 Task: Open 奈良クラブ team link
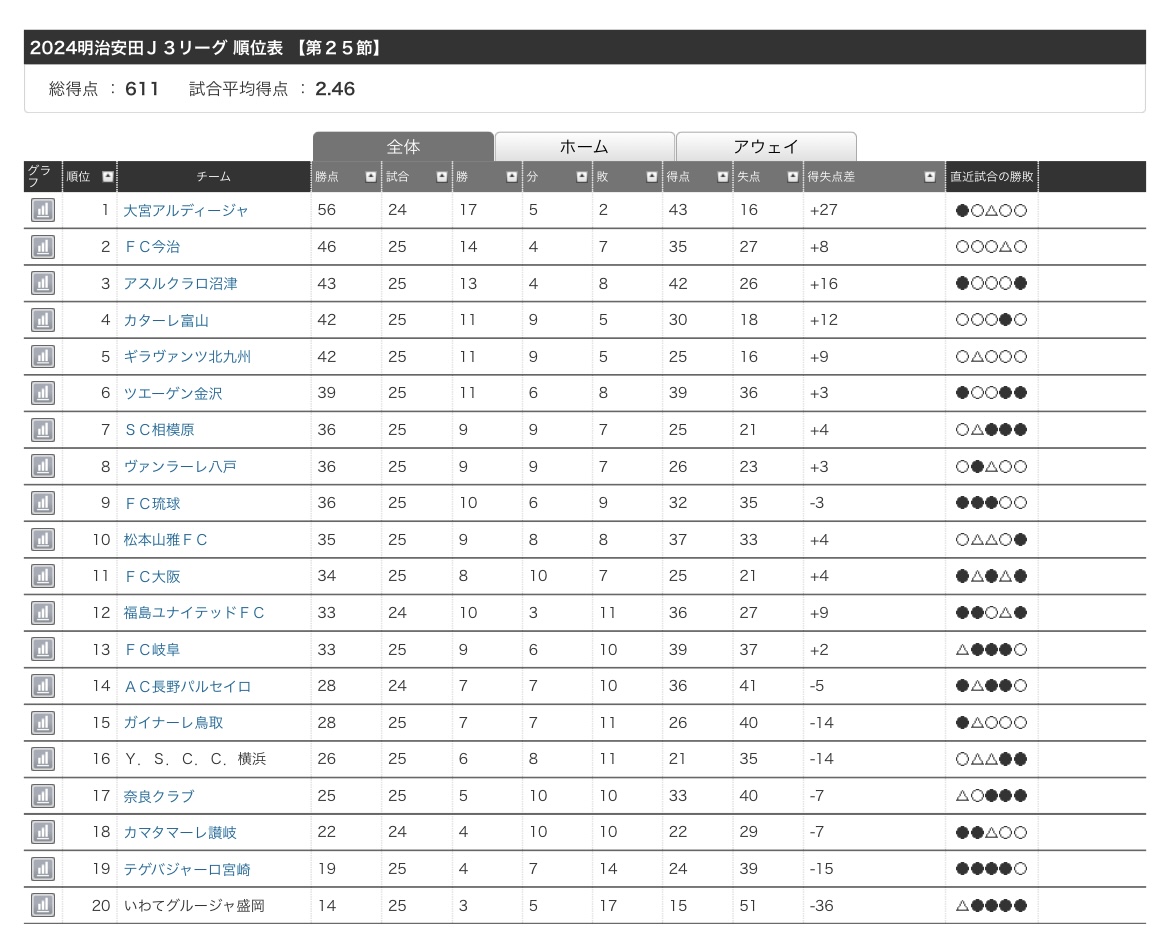coord(159,796)
